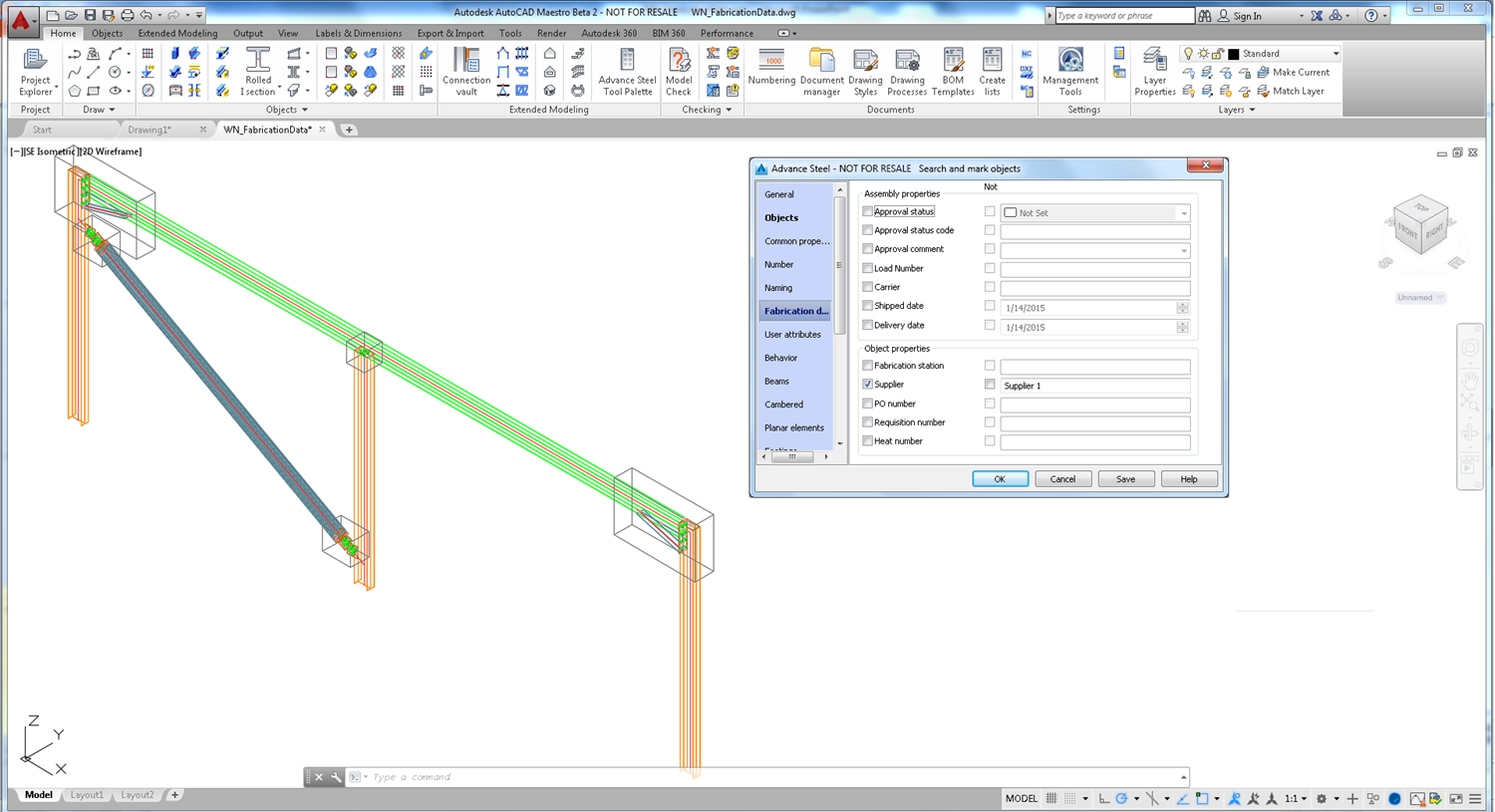Image resolution: width=1495 pixels, height=812 pixels.
Task: Open Drawing Styles manager
Action: tap(865, 72)
